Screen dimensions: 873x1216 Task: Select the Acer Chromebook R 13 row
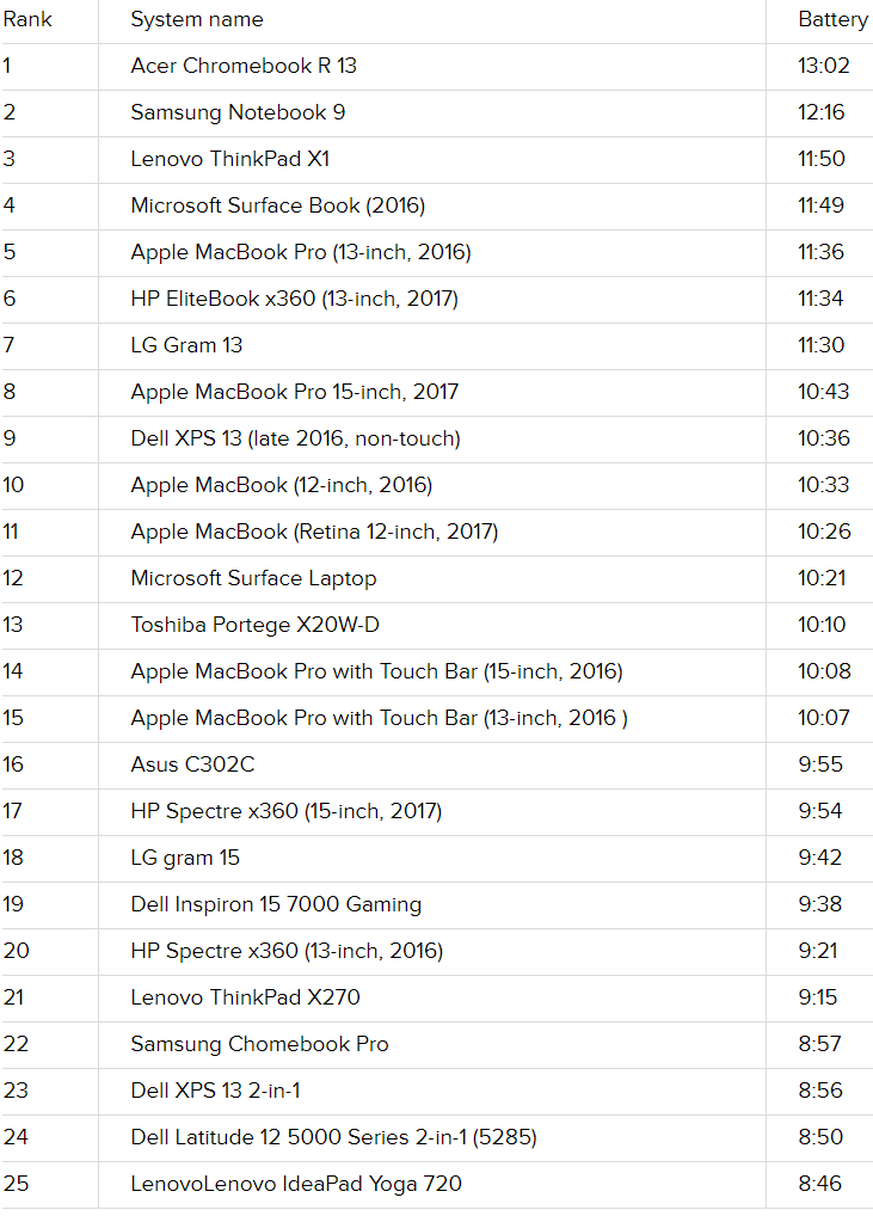243,66
